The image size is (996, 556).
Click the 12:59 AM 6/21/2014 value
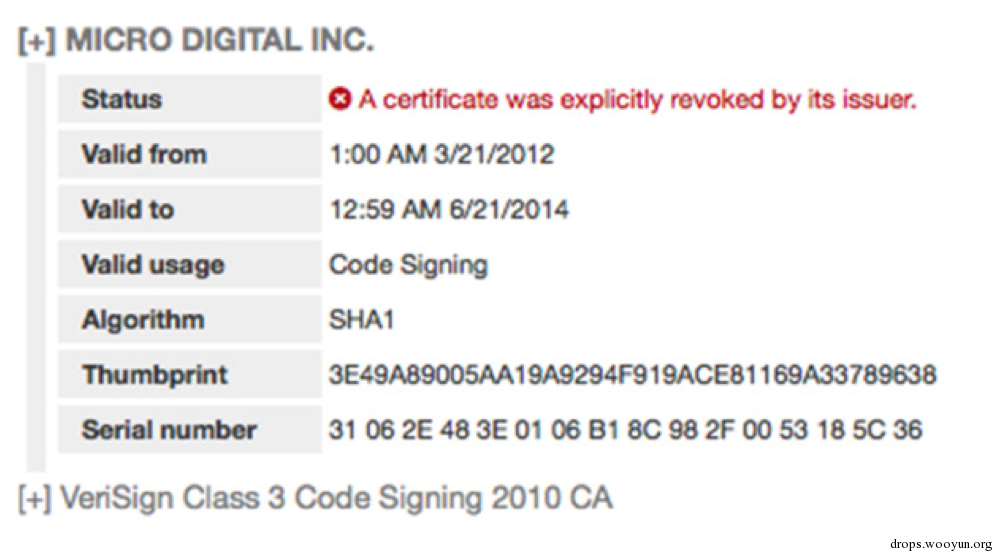pos(448,210)
